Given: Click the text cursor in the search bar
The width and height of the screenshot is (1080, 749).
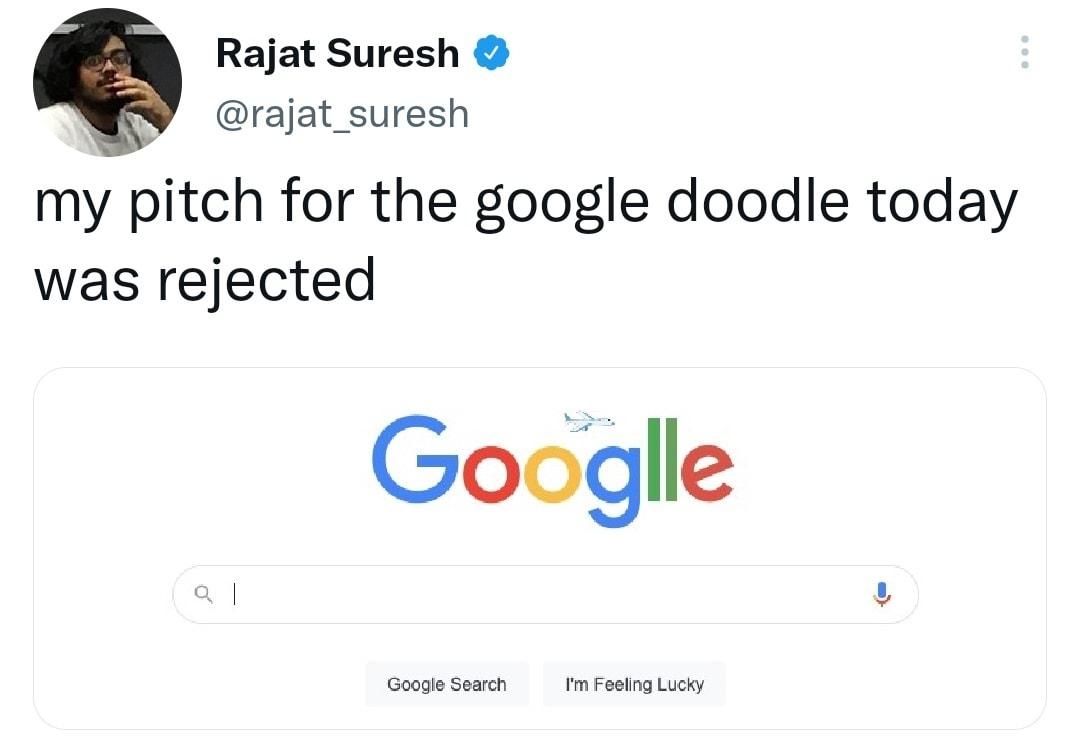Looking at the screenshot, I should [234, 594].
